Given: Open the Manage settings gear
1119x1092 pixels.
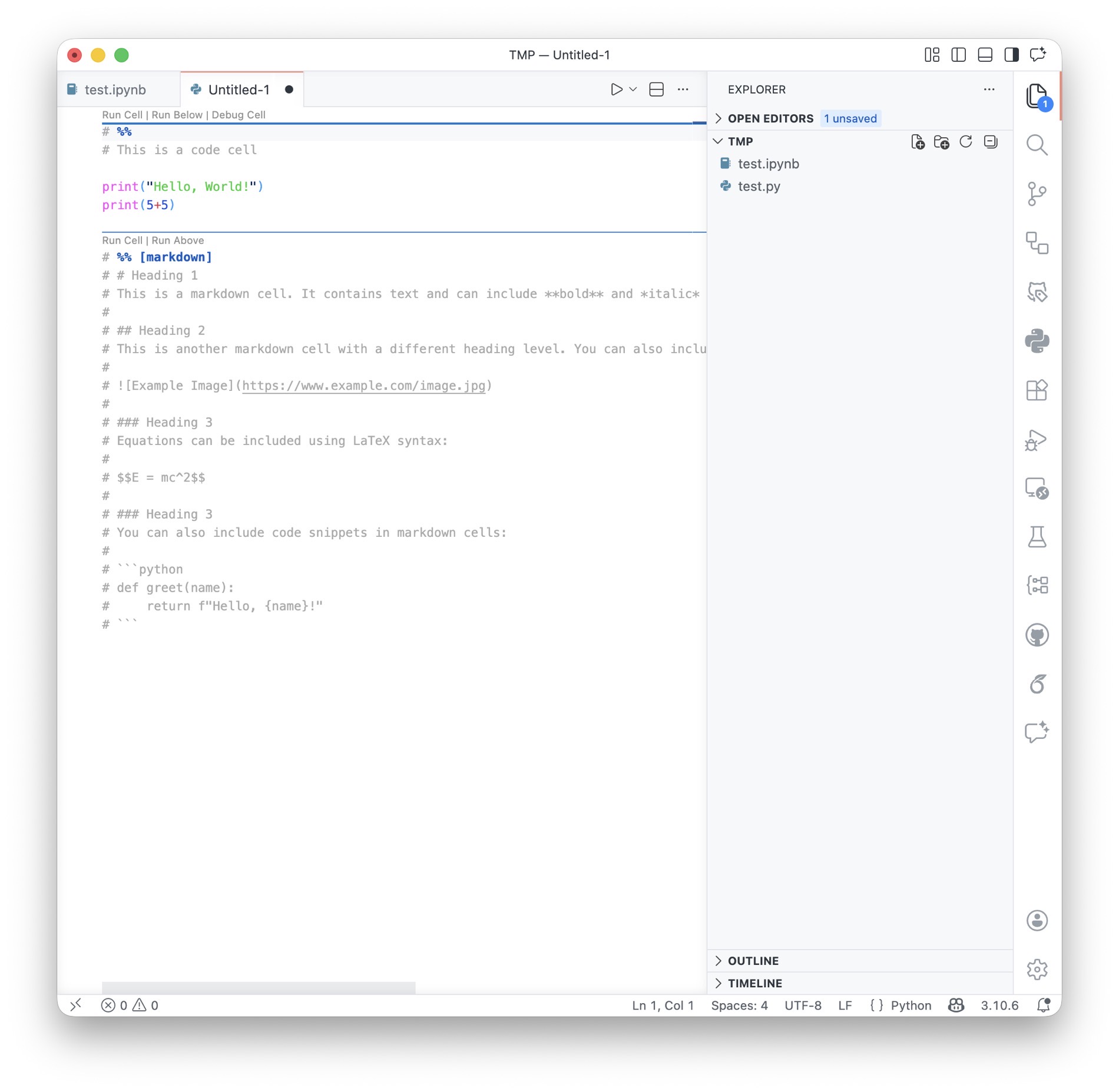Looking at the screenshot, I should pyautogui.click(x=1037, y=969).
